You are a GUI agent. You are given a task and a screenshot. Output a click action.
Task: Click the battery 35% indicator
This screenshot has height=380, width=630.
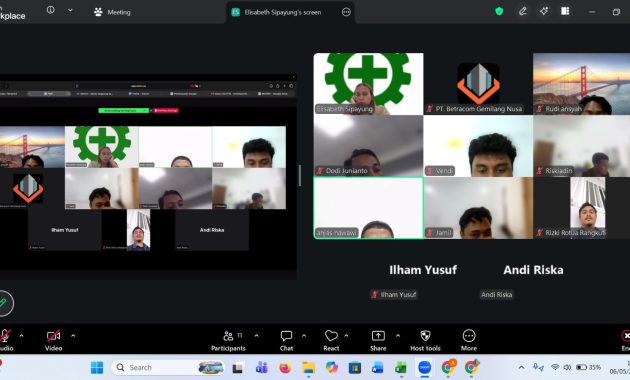pyautogui.click(x=589, y=367)
